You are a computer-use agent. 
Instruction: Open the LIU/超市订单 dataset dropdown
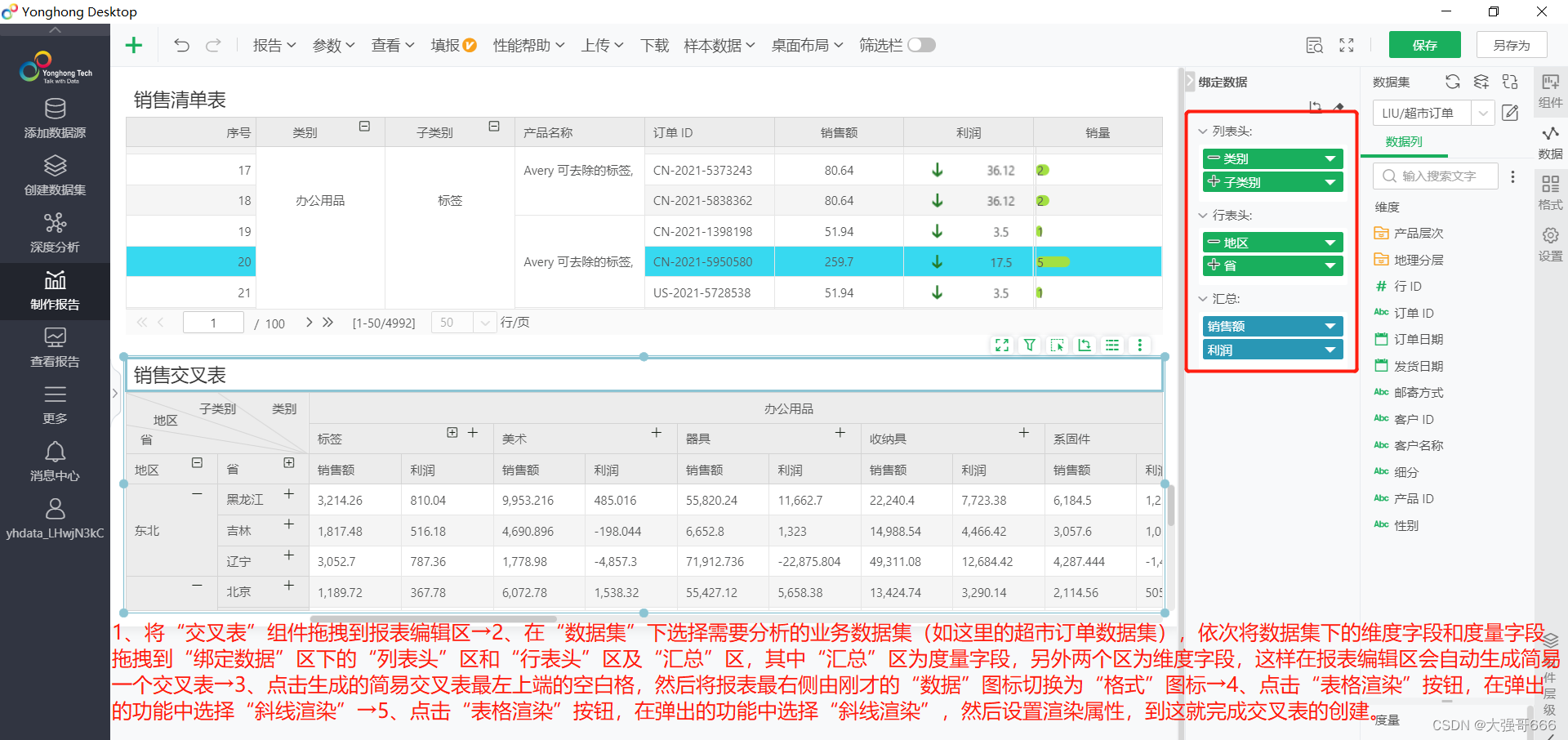click(1483, 113)
